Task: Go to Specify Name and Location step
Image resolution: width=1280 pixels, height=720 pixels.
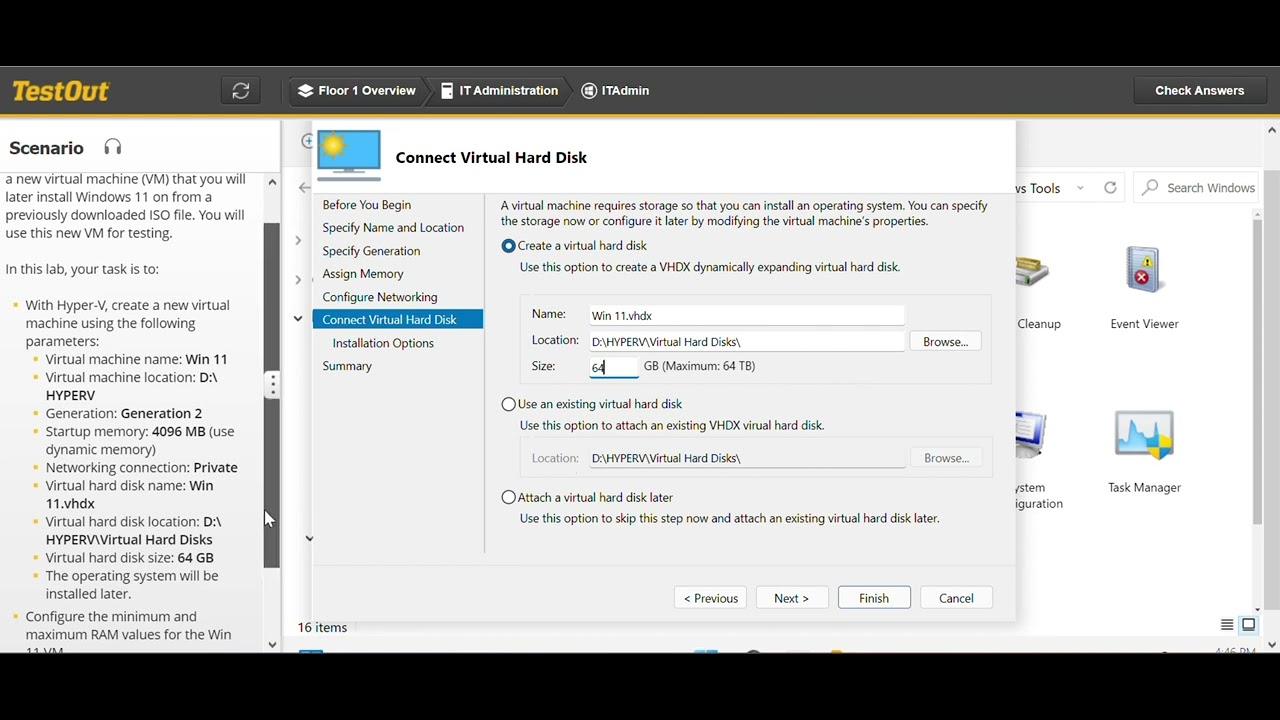Action: click(393, 228)
